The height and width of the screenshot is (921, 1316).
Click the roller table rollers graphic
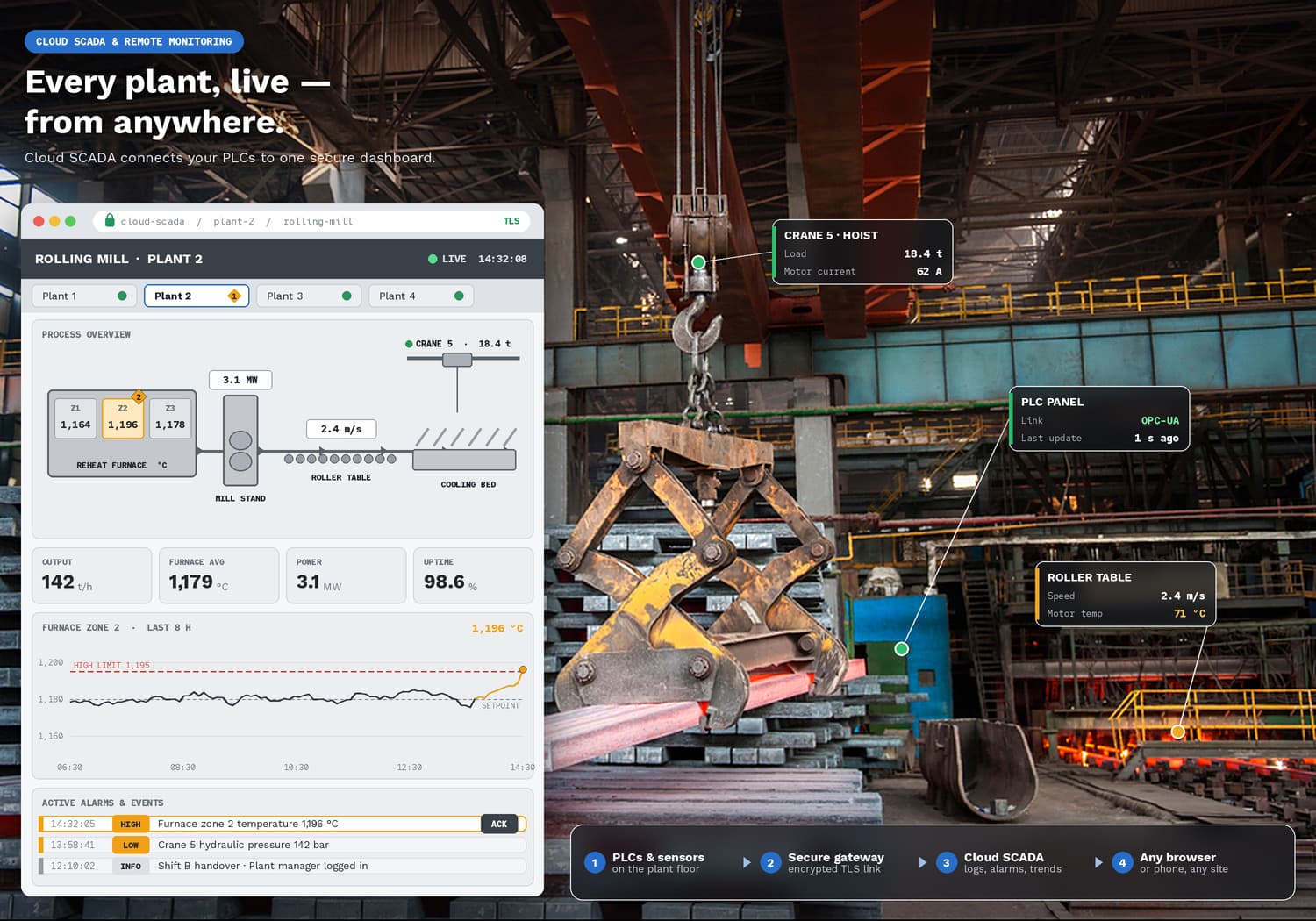tap(340, 459)
